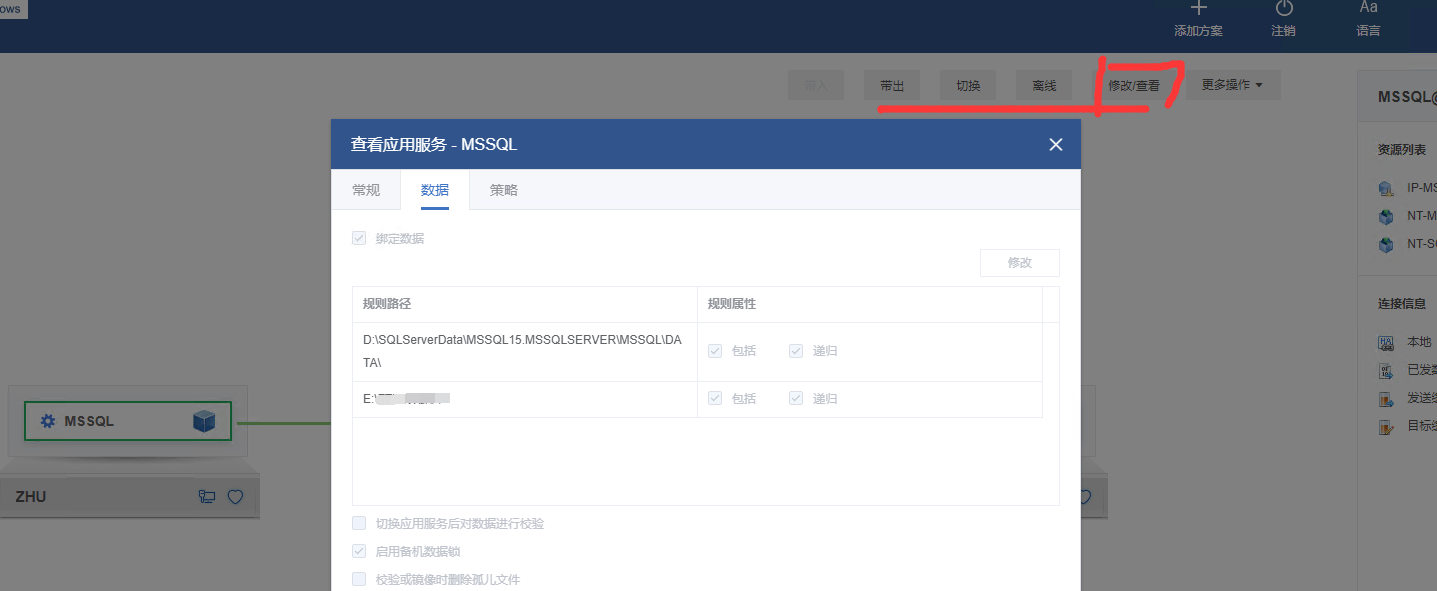Toggle the 绑定数据 checkbox
Image resolution: width=1437 pixels, height=591 pixels.
click(x=359, y=238)
